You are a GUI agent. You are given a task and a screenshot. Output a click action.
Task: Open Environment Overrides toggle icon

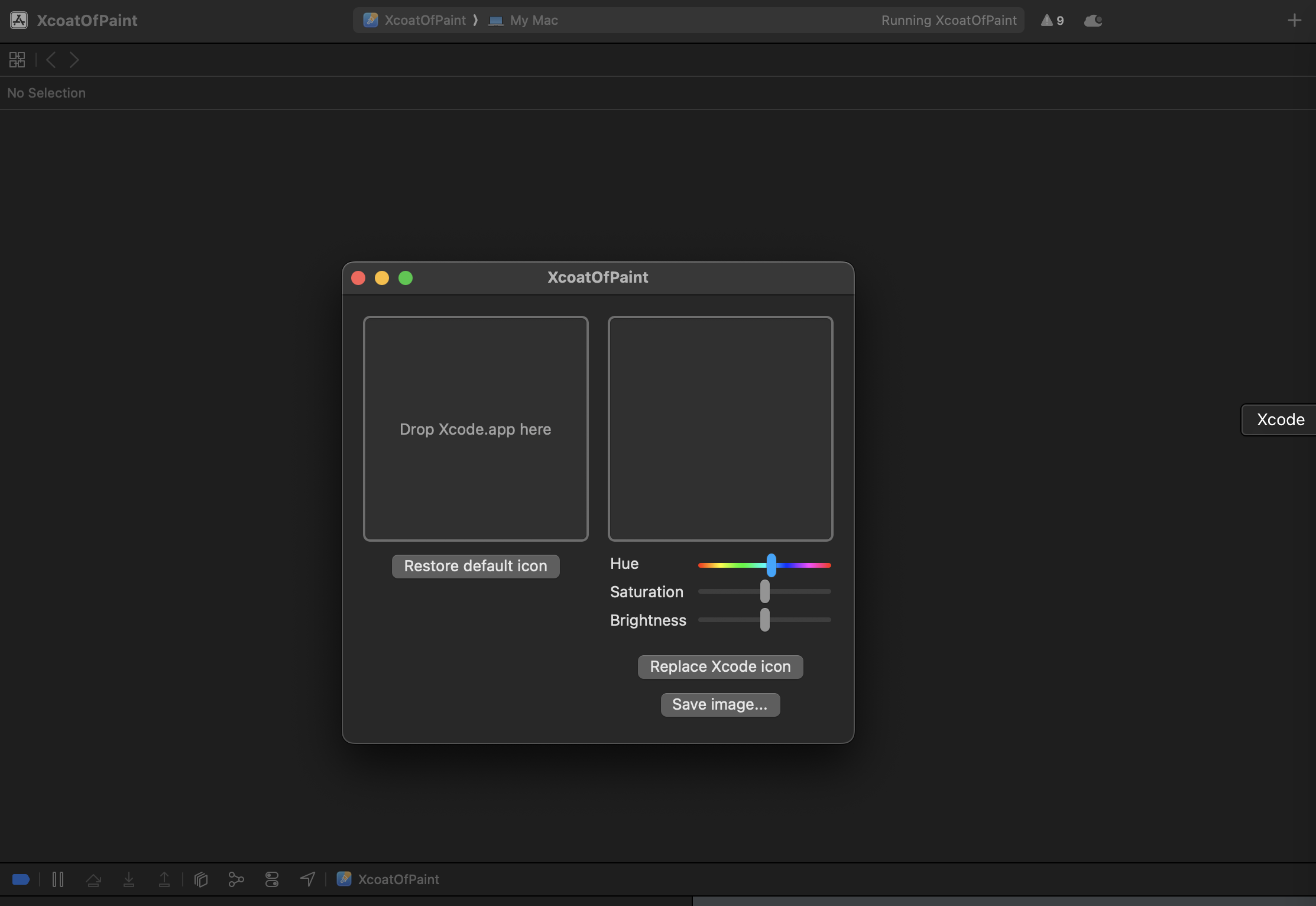click(272, 879)
